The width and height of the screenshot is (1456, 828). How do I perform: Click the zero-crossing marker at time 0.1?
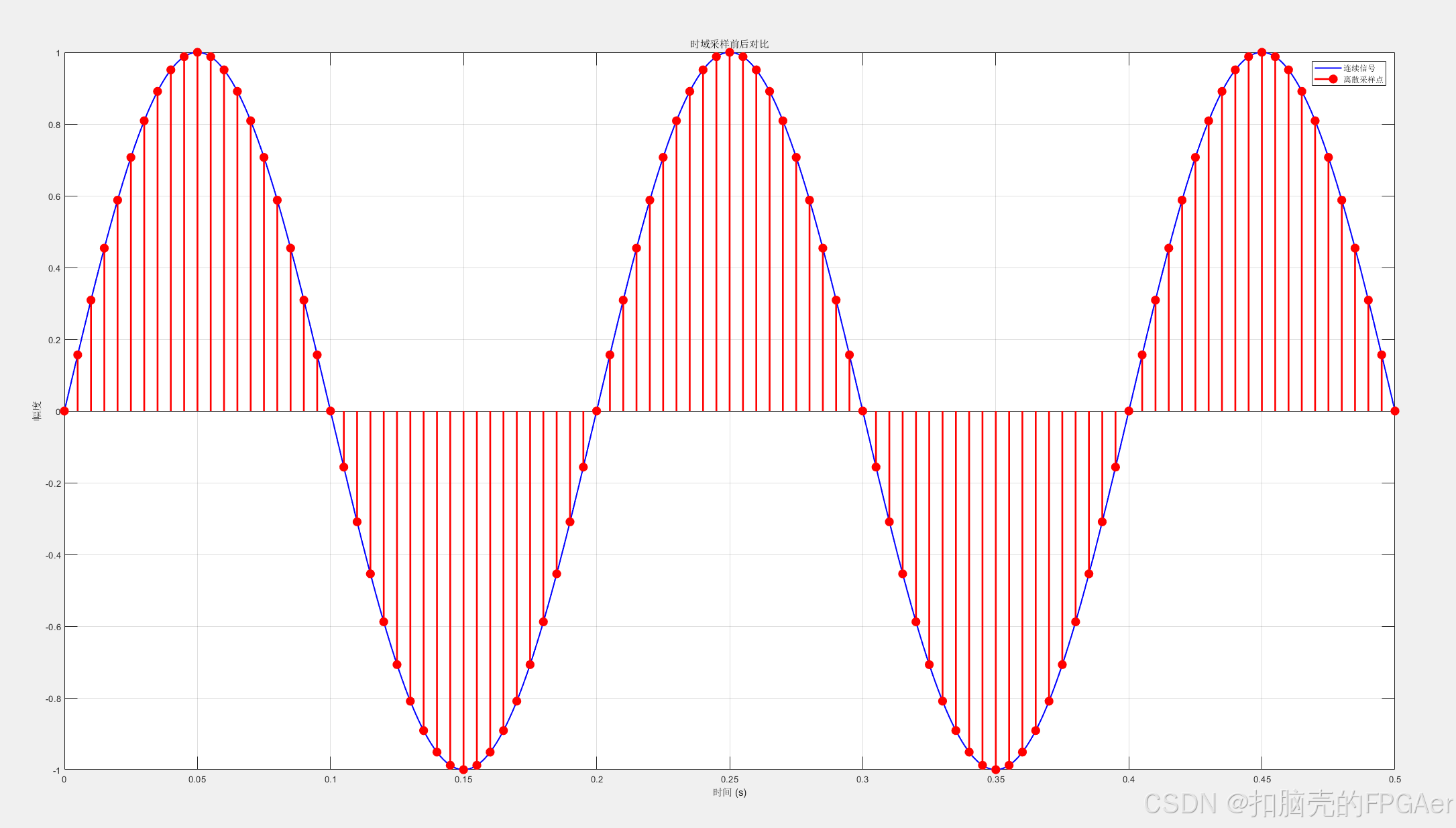tap(330, 411)
